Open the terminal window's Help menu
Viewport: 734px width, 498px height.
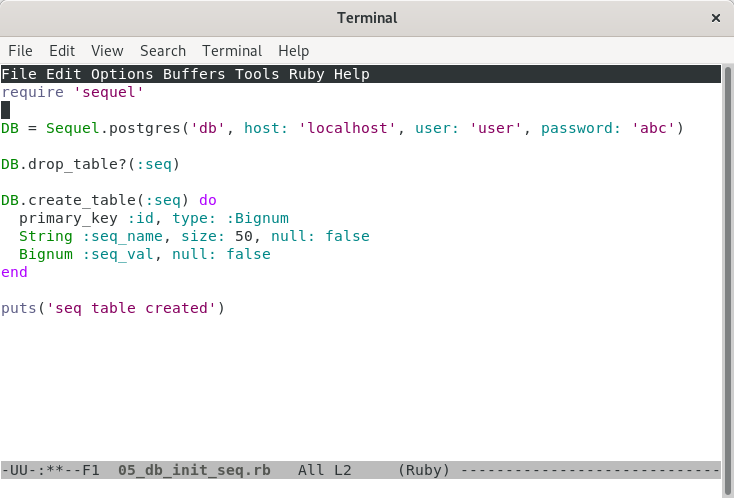294,51
